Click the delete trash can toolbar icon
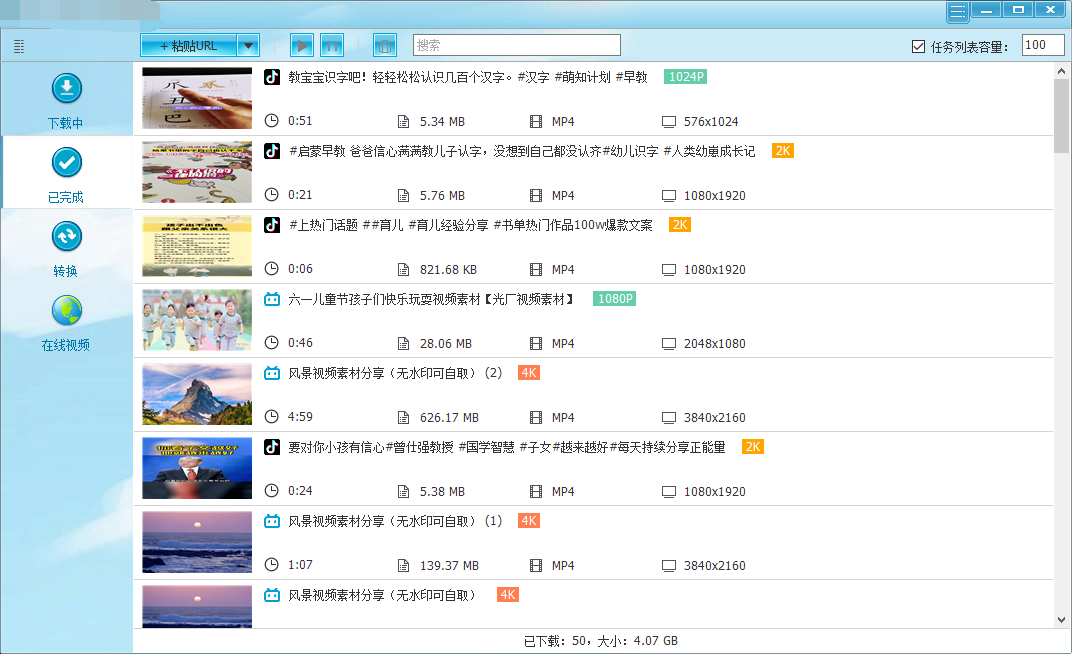This screenshot has height=654, width=1072. 385,45
